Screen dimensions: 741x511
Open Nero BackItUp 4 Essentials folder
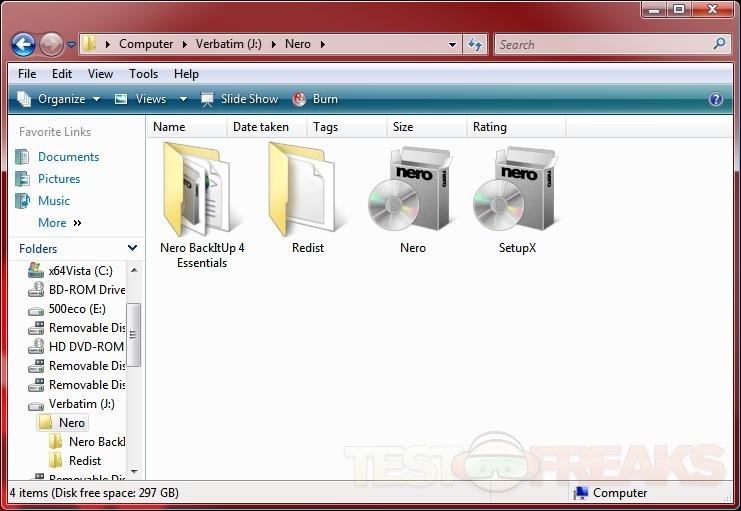[201, 196]
